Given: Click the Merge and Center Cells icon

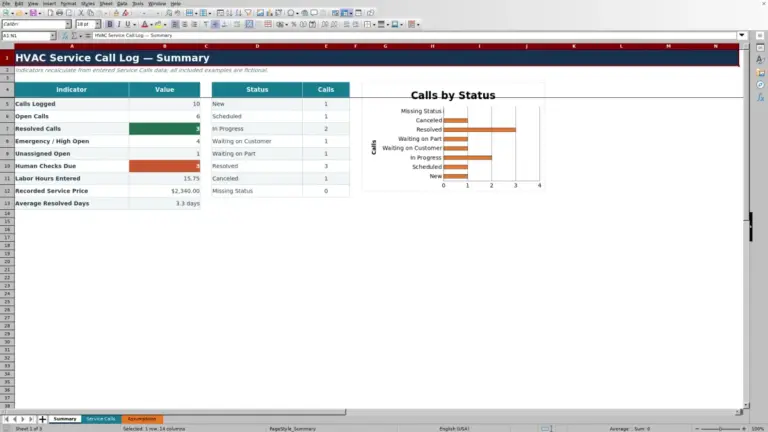Looking at the screenshot, I should point(249,24).
